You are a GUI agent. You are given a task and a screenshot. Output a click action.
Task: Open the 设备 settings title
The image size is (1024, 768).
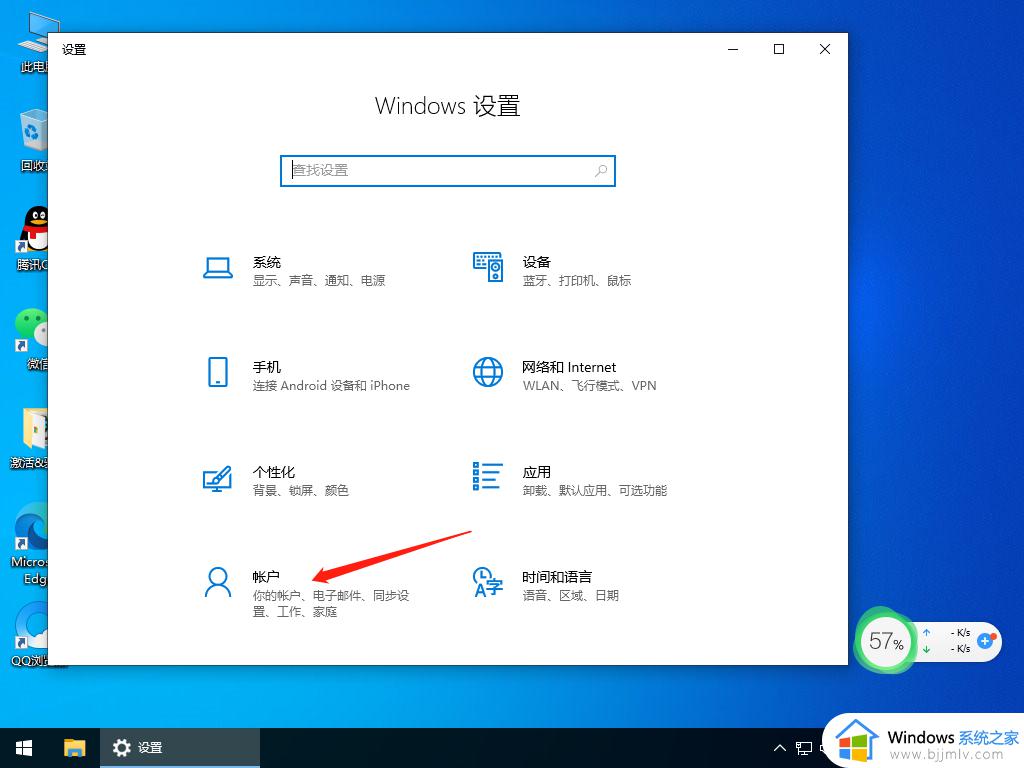tap(537, 262)
